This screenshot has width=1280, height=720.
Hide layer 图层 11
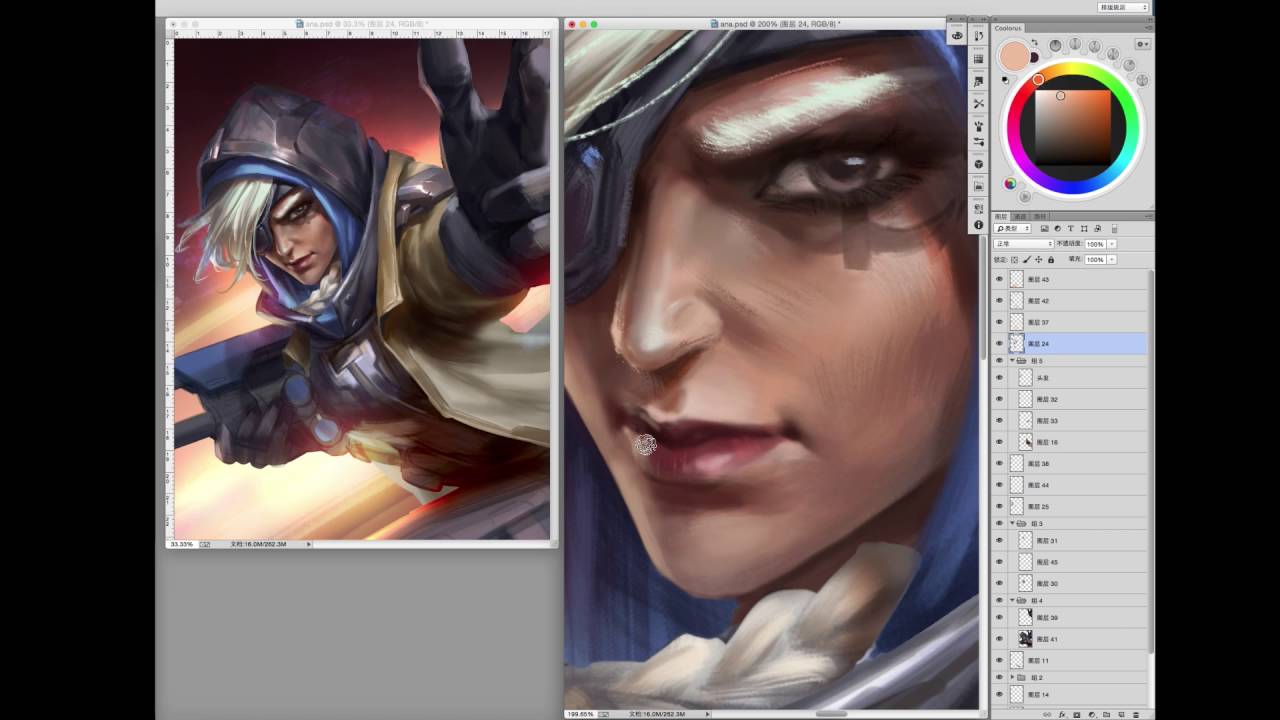(999, 660)
